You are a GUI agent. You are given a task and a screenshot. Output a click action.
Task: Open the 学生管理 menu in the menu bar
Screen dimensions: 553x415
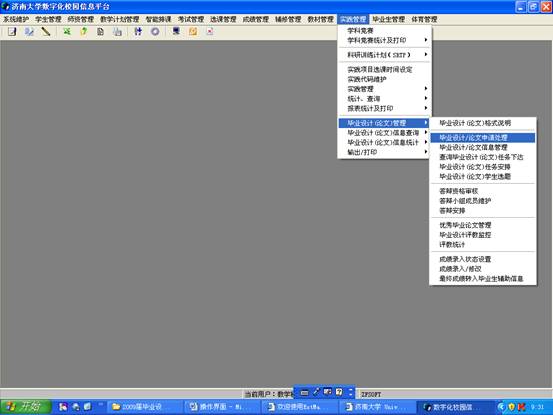click(48, 19)
